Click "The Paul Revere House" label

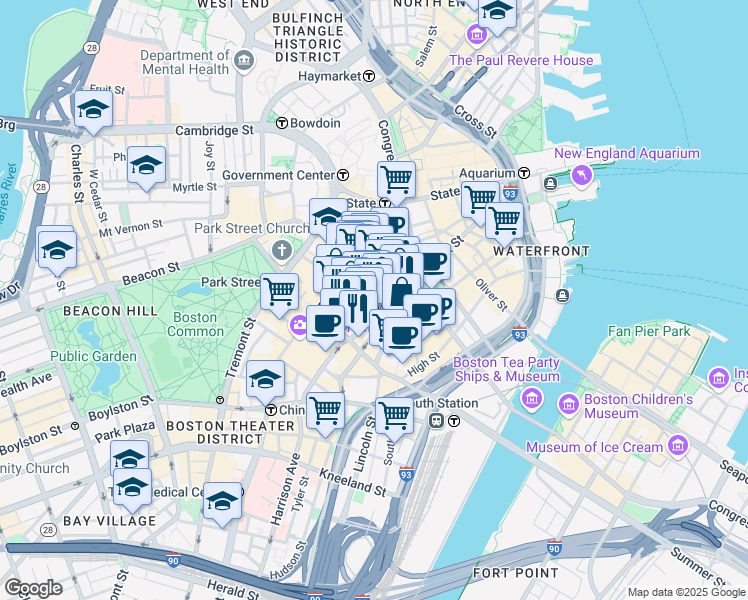point(521,61)
